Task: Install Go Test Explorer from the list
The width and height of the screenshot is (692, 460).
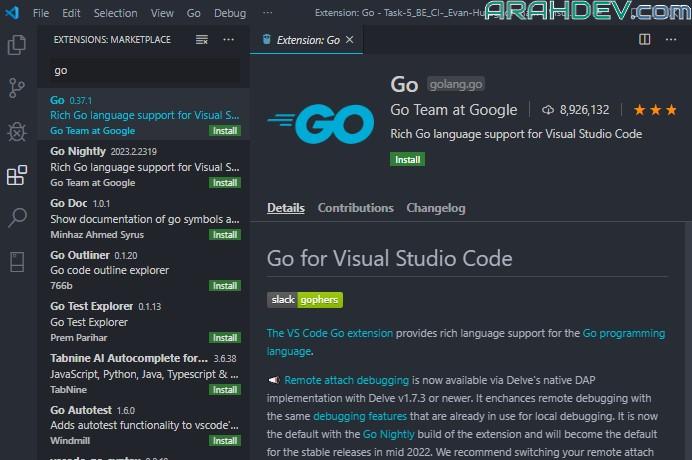Action: tap(224, 338)
